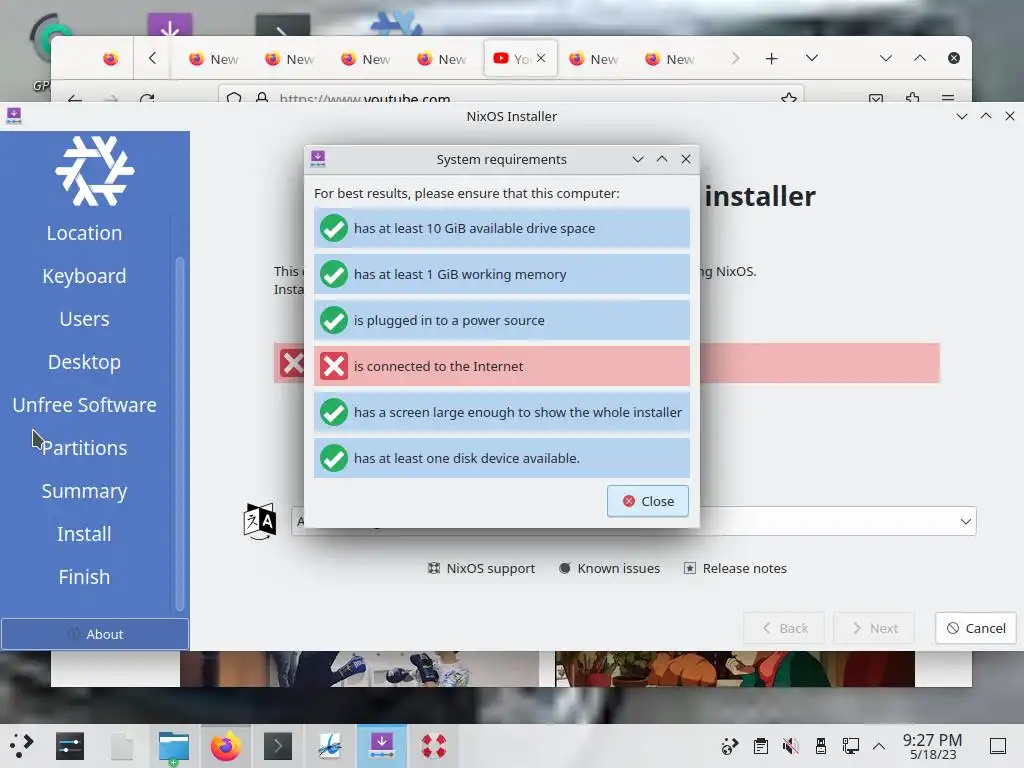Viewport: 1024px width, 768px height.
Task: Switch to Firefox from the taskbar
Action: 225,746
